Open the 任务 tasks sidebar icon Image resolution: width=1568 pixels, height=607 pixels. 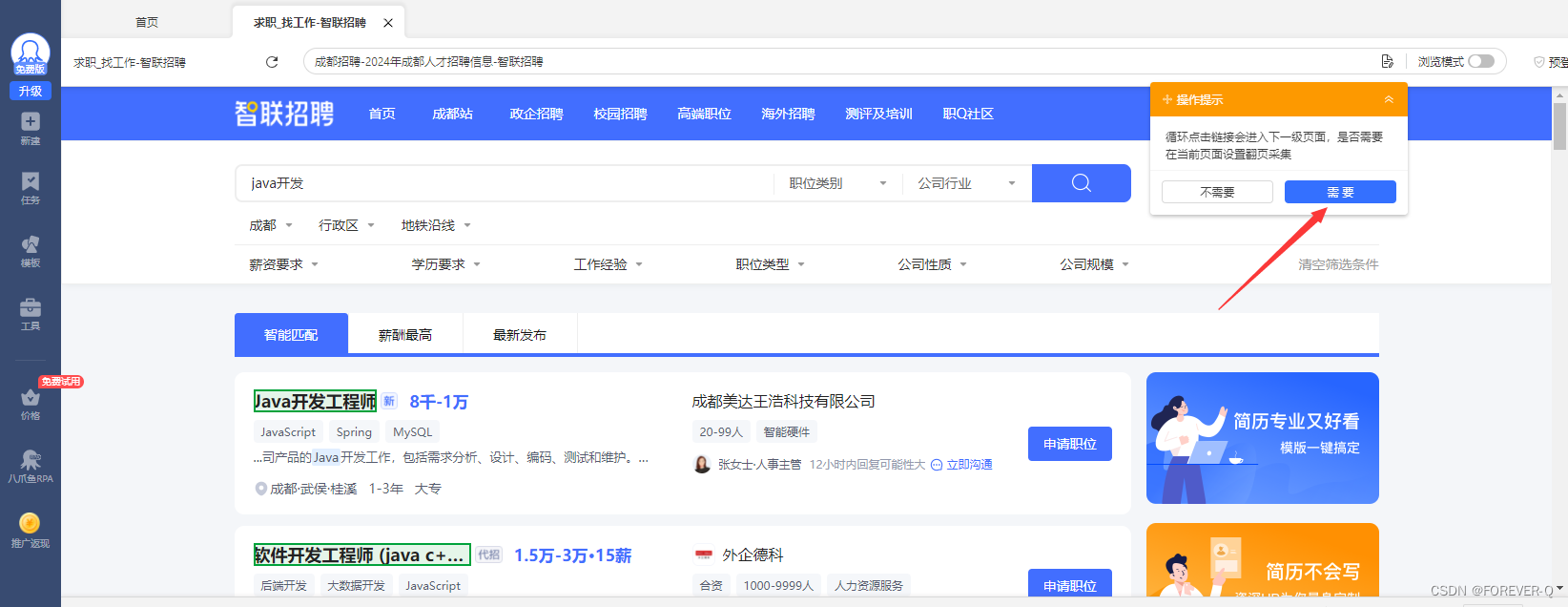pyautogui.click(x=31, y=188)
